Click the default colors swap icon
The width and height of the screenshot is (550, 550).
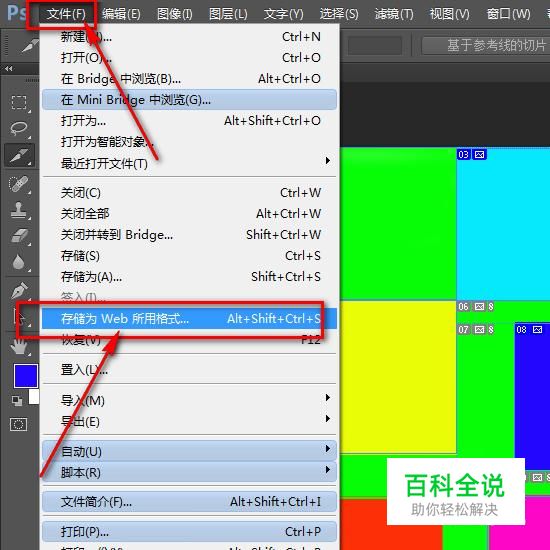click(16, 401)
